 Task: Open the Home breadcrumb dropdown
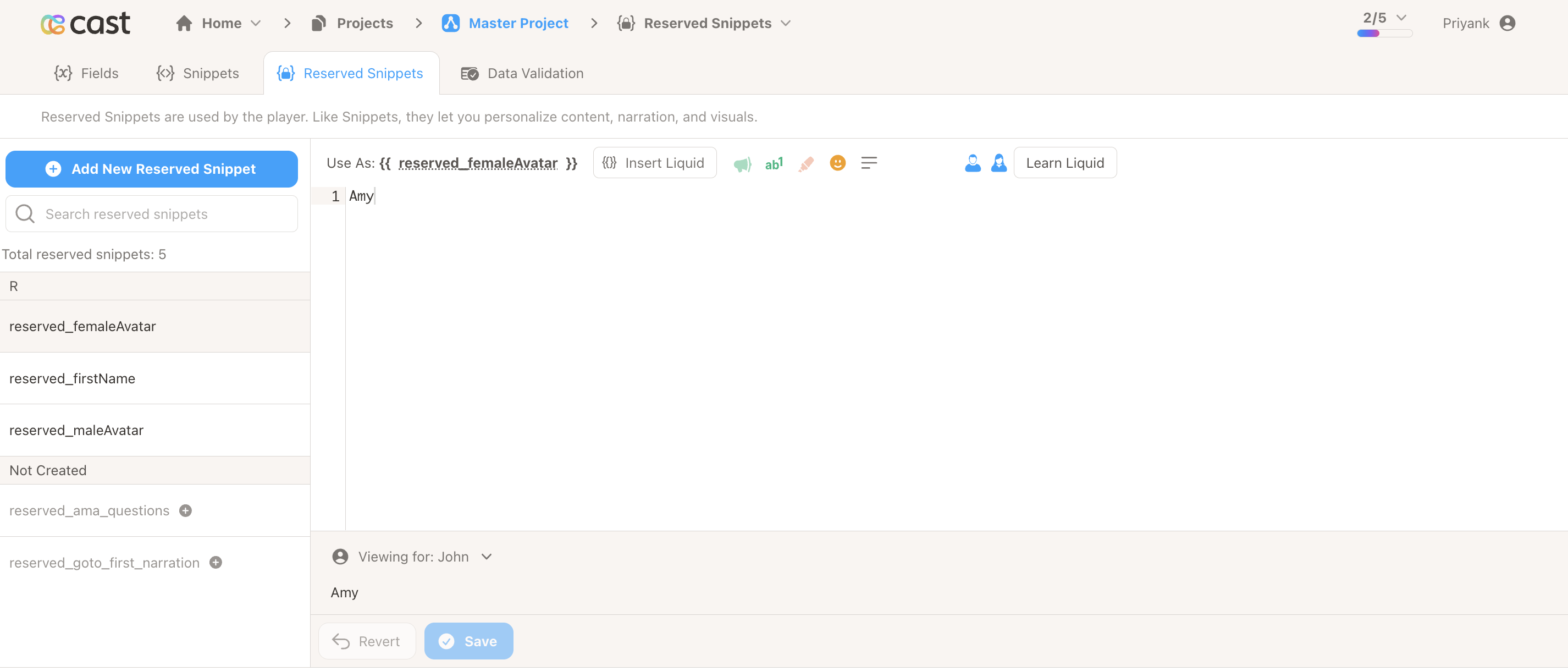[255, 23]
